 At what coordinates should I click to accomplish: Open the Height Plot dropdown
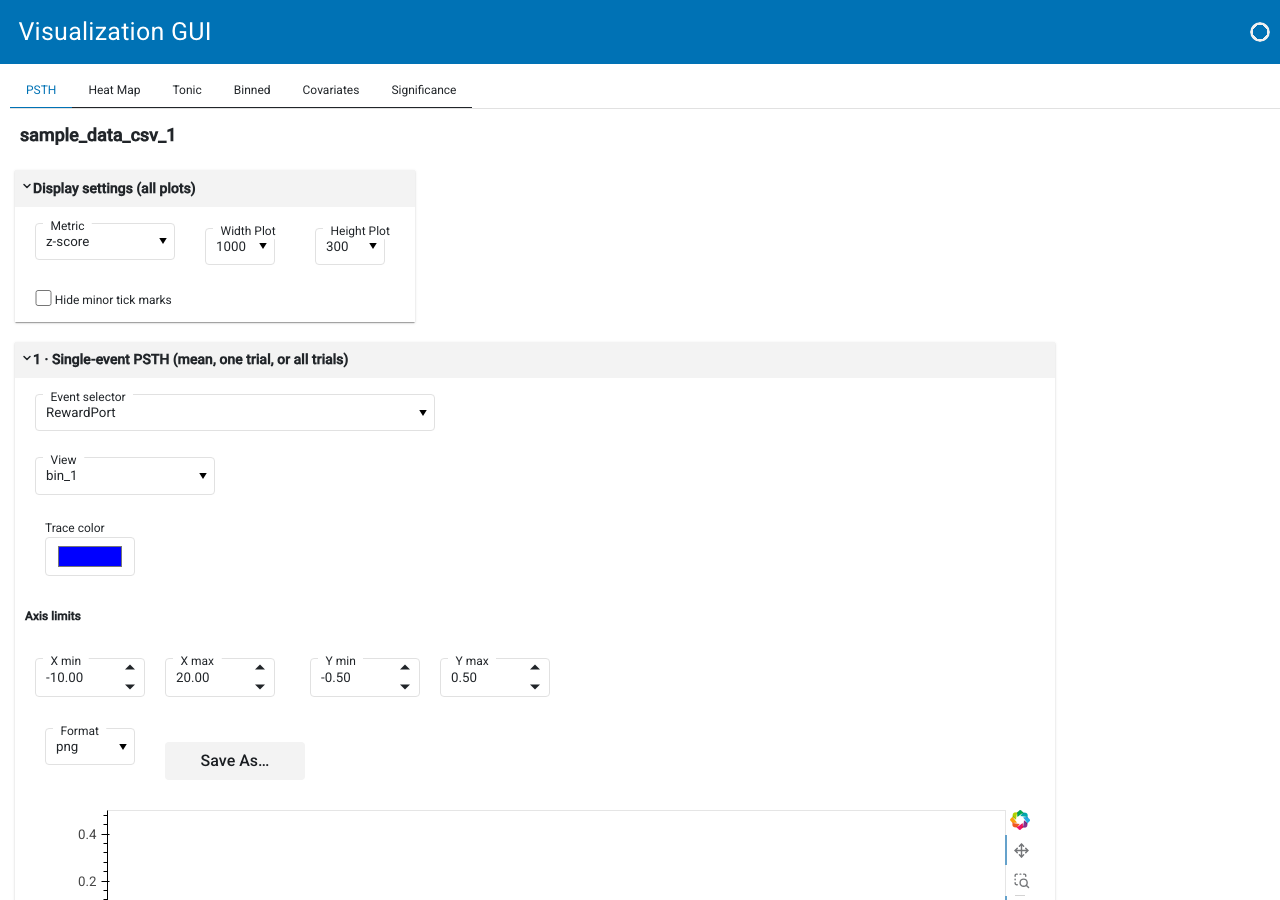350,247
